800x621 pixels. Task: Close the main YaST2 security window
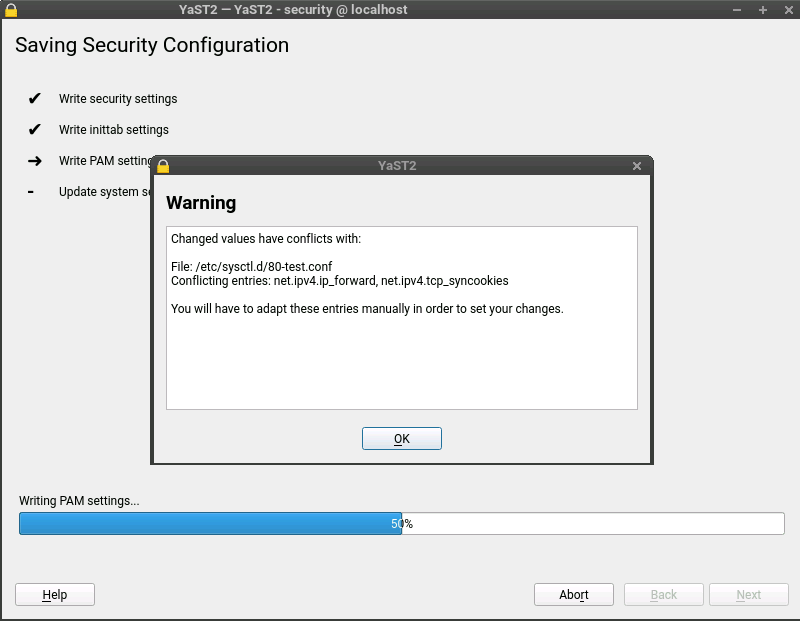(786, 9)
